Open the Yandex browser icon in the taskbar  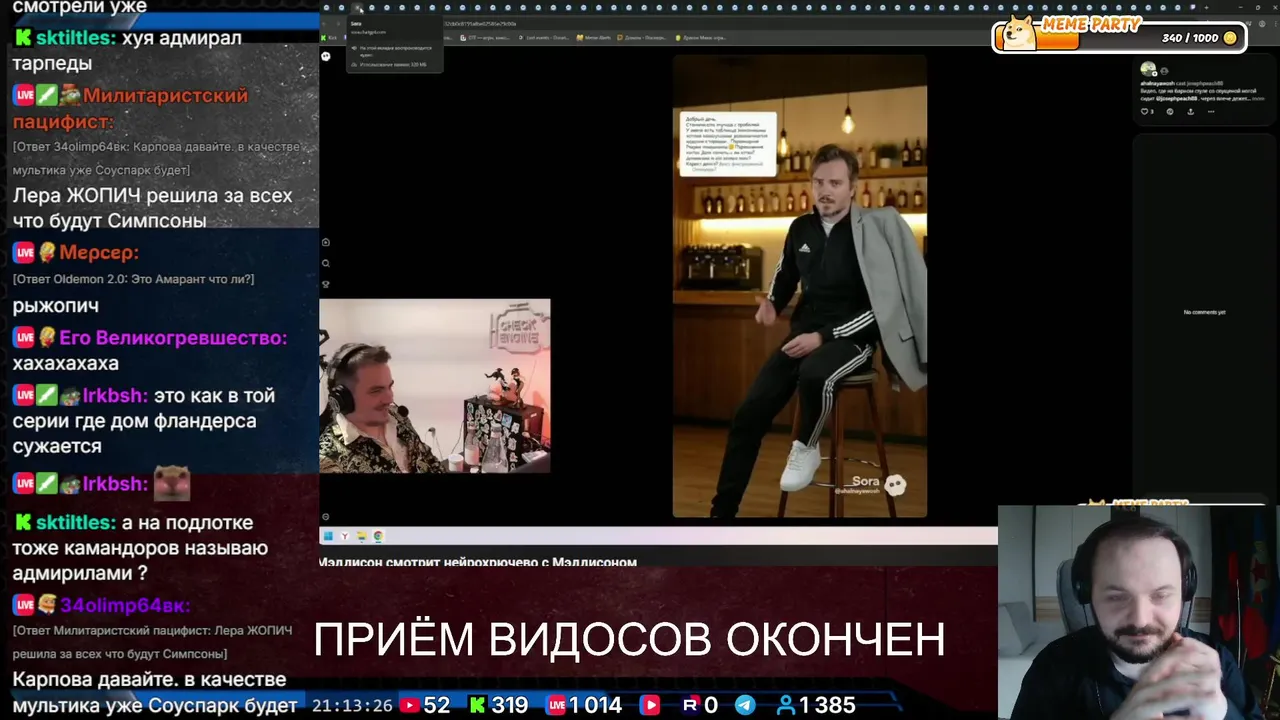click(345, 536)
